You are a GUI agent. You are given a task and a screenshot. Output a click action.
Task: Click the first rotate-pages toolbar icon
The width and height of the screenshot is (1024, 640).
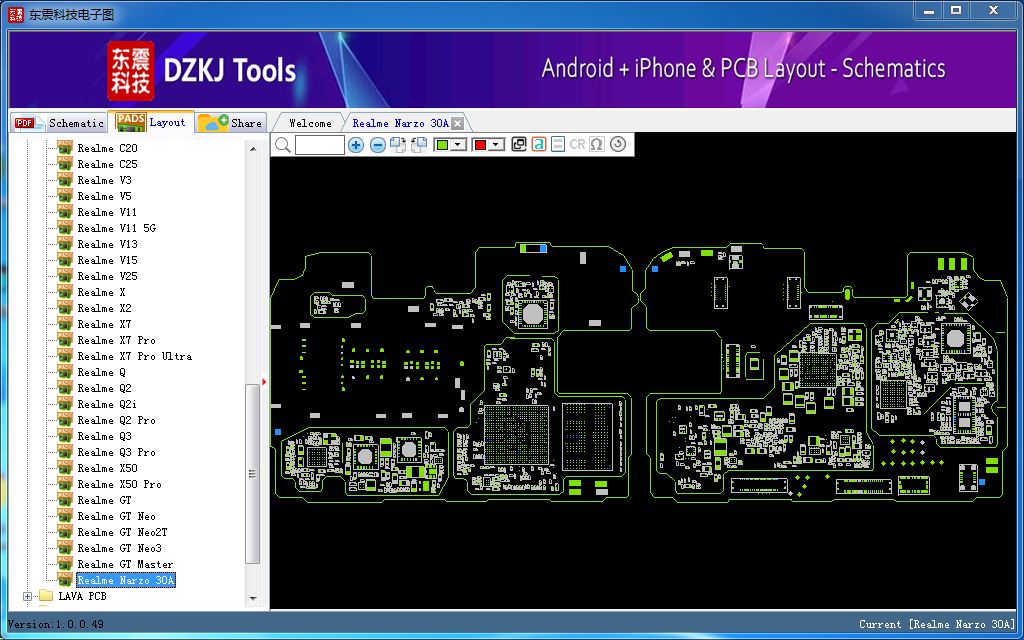pyautogui.click(x=398, y=145)
